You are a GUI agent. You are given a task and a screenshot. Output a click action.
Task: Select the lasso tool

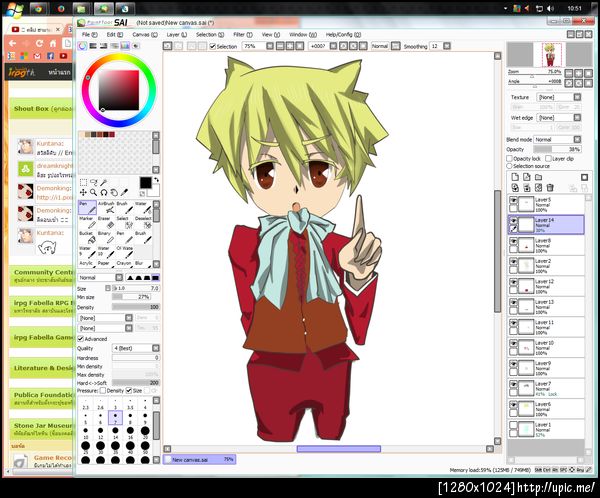[x=93, y=182]
